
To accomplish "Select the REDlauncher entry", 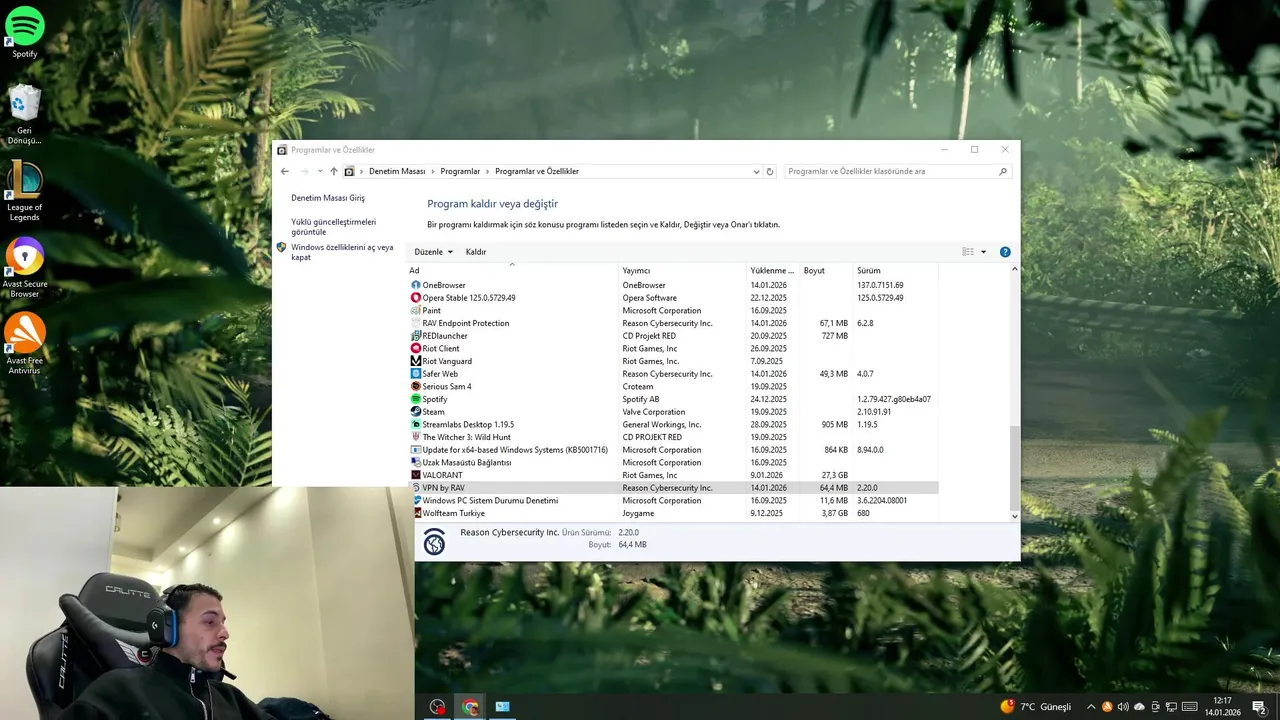I will point(444,336).
